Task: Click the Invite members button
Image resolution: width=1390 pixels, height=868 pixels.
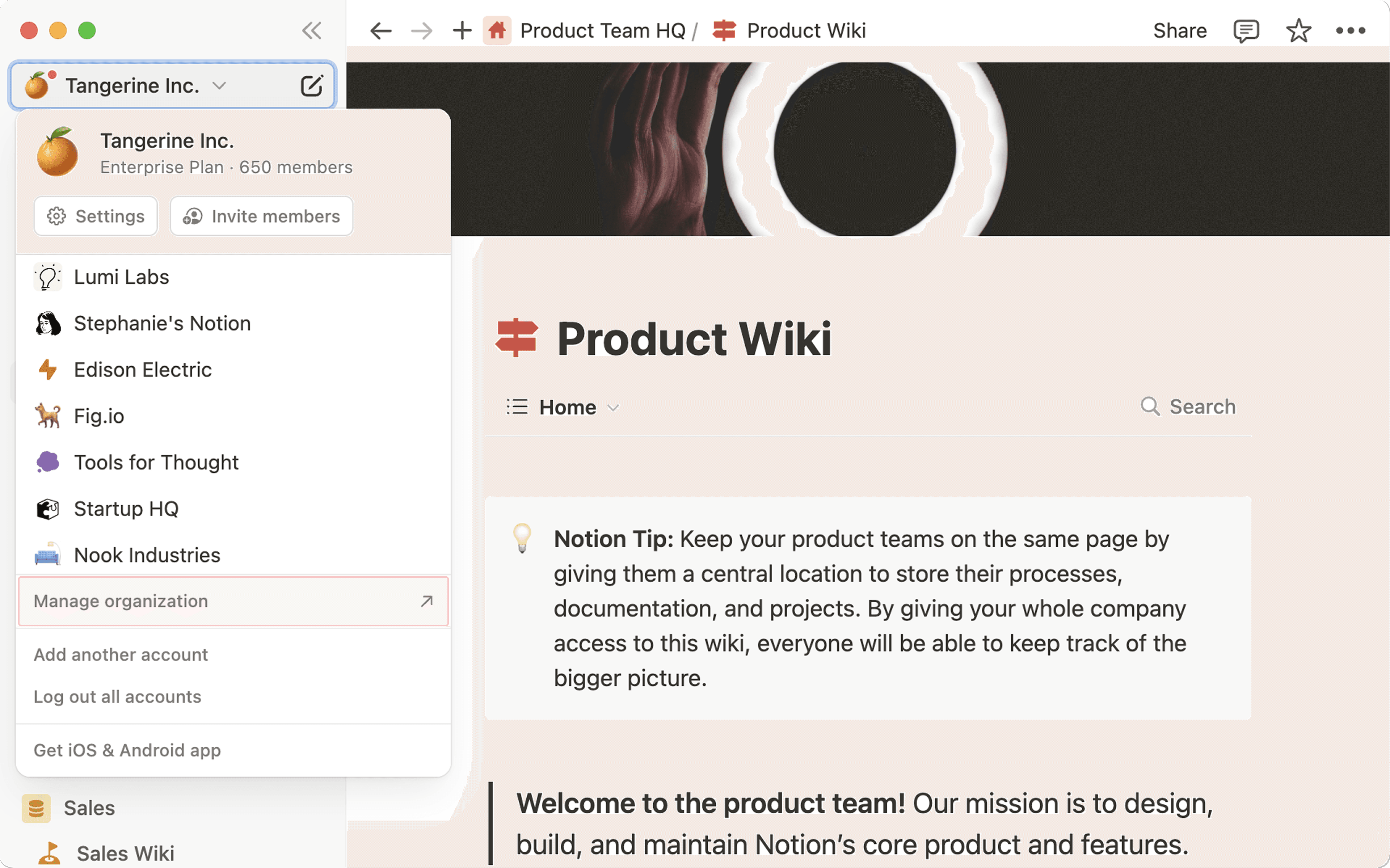Action: (x=262, y=216)
